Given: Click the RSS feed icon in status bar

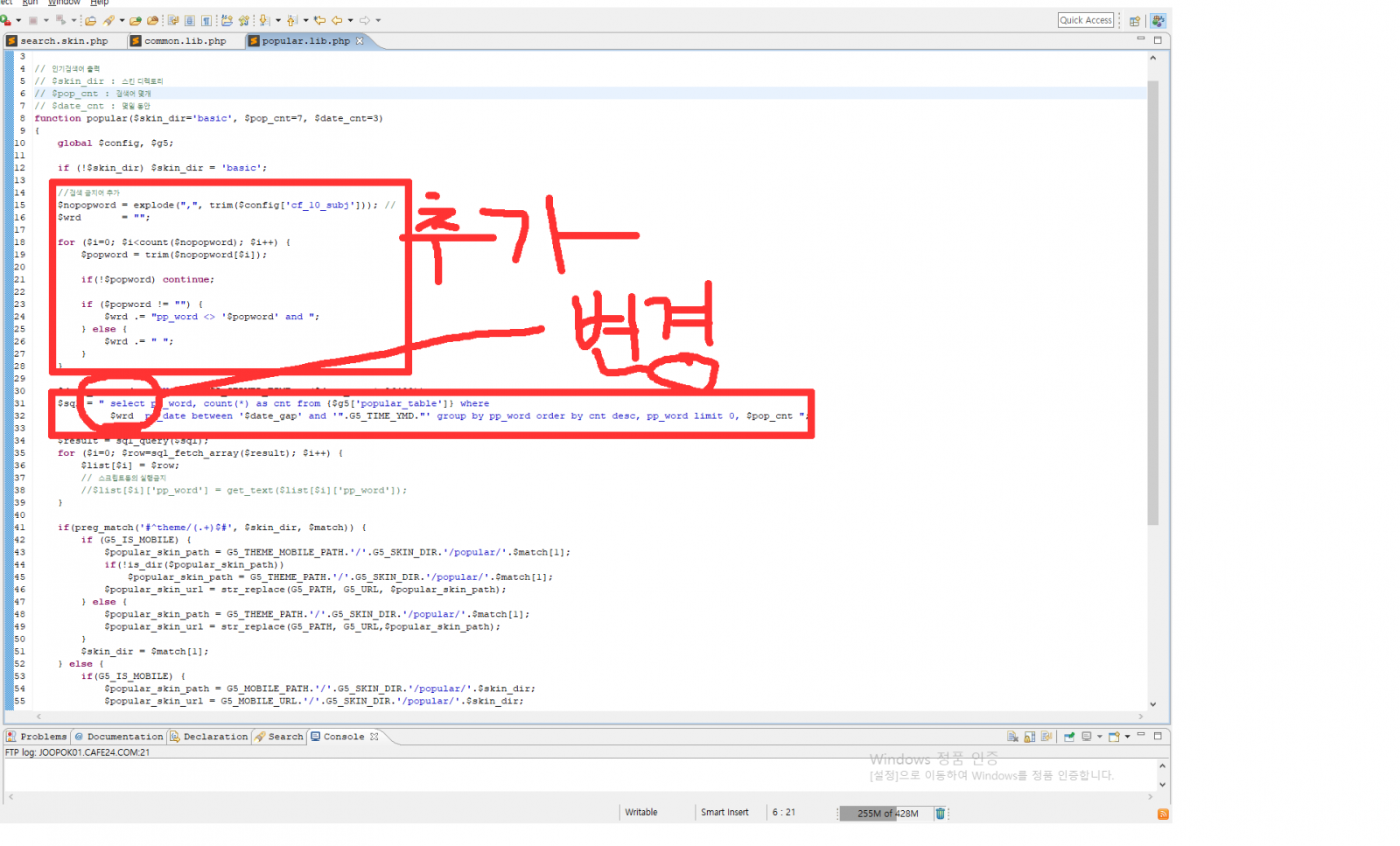Looking at the screenshot, I should pos(1163,814).
